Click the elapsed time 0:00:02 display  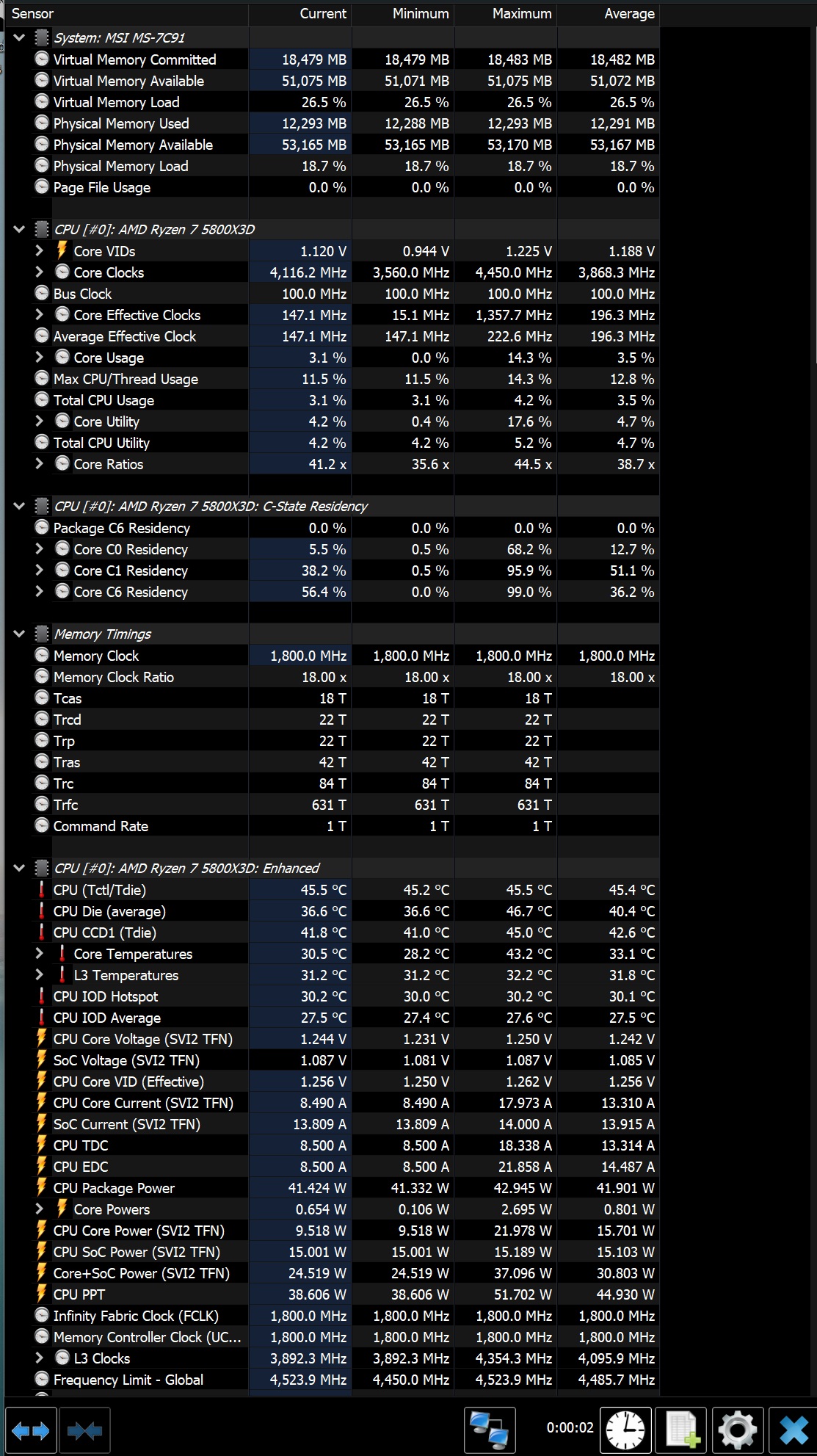[x=570, y=1427]
